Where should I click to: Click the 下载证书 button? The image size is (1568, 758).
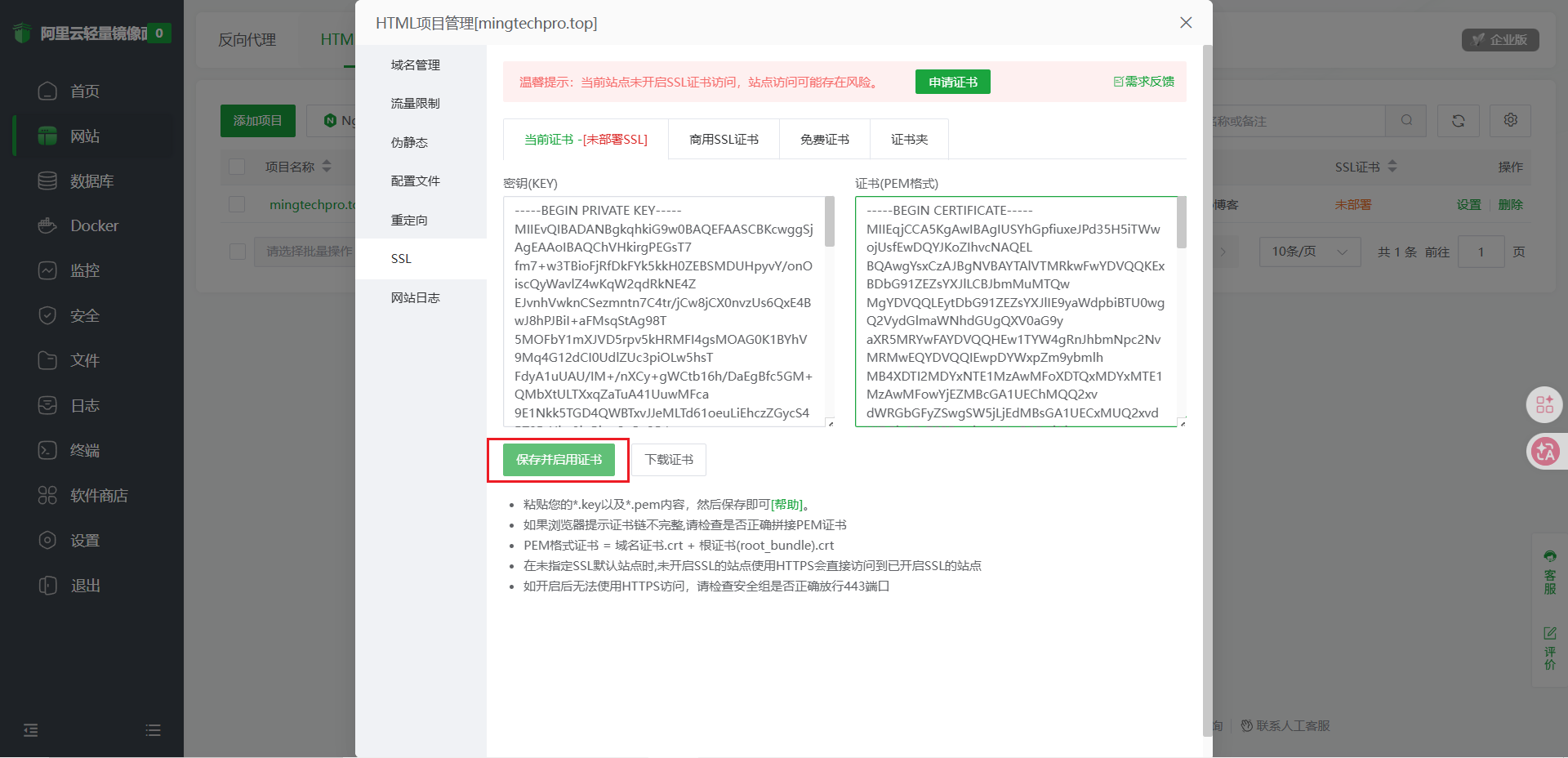tap(669, 460)
